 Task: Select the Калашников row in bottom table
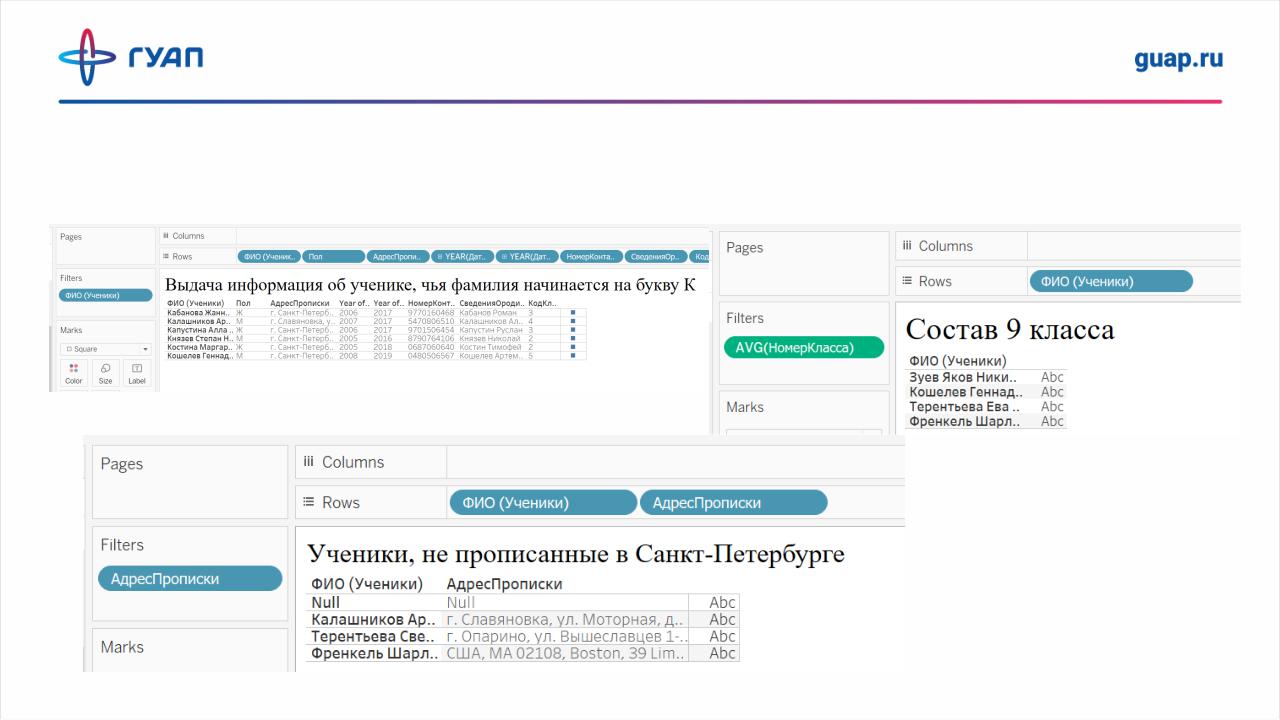tap(374, 620)
